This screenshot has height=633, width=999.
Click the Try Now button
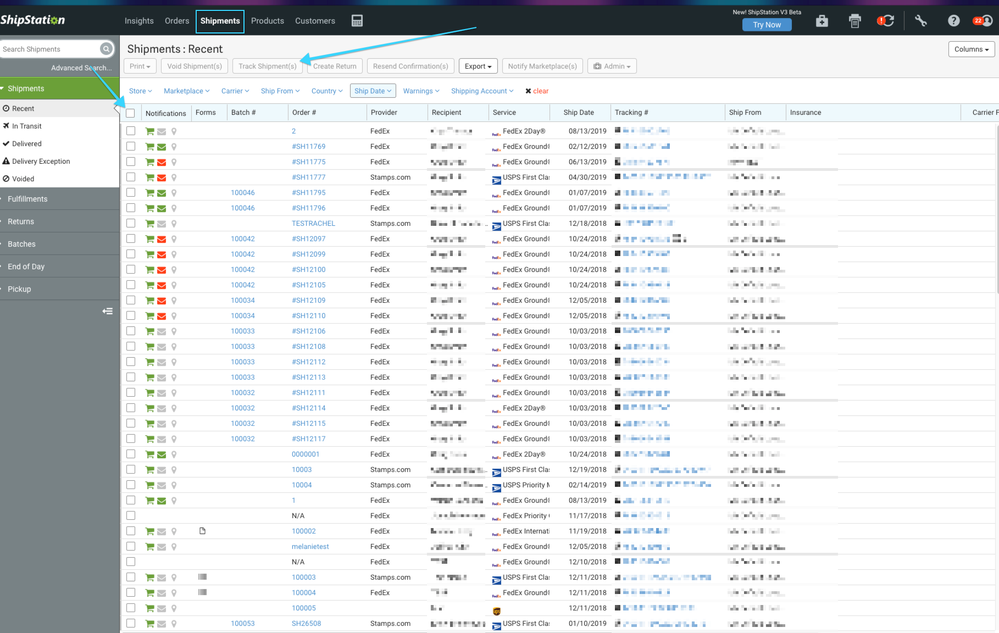tap(766, 24)
